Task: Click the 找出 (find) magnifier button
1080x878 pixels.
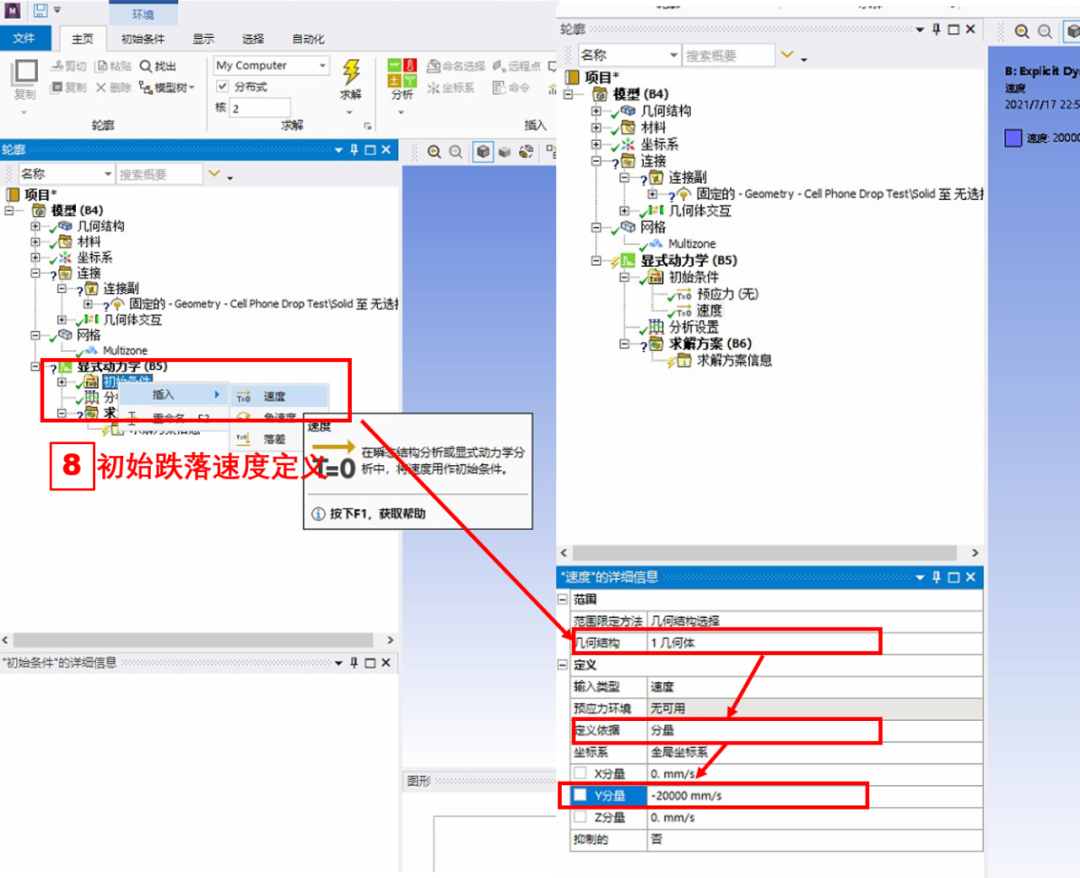Action: click(x=158, y=66)
